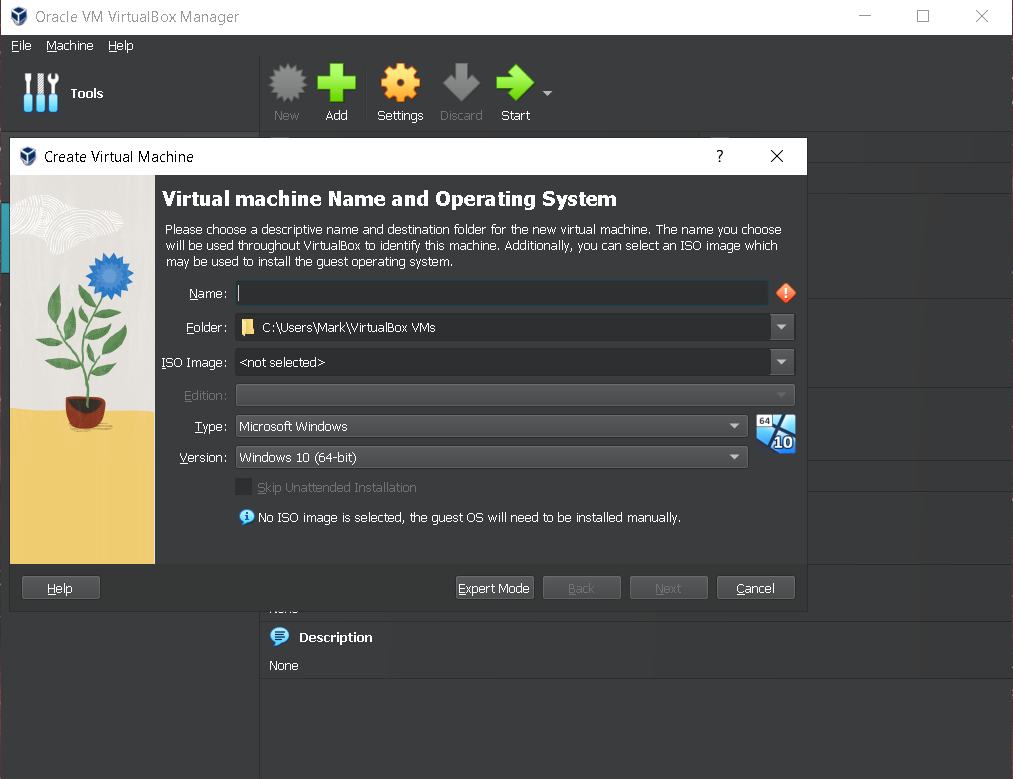Open the Type dropdown showing Microsoft Windows

491,426
